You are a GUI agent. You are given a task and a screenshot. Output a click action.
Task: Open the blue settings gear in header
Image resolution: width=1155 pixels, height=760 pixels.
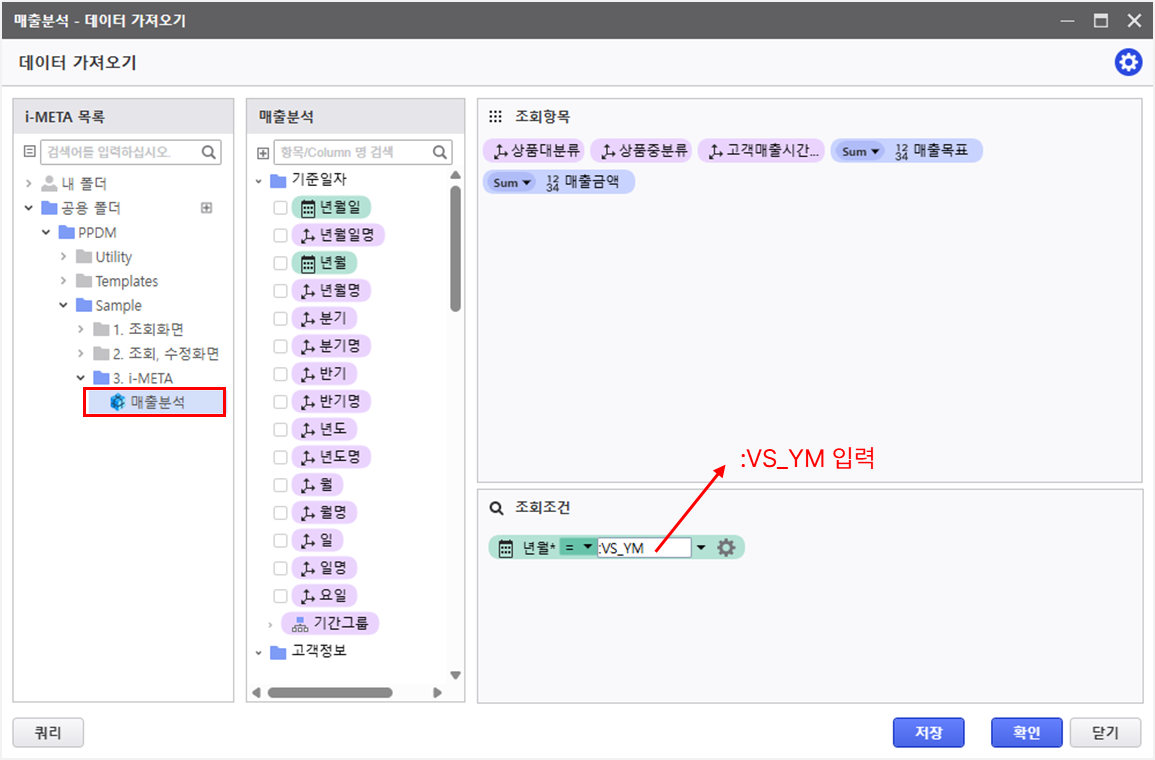pyautogui.click(x=1128, y=63)
